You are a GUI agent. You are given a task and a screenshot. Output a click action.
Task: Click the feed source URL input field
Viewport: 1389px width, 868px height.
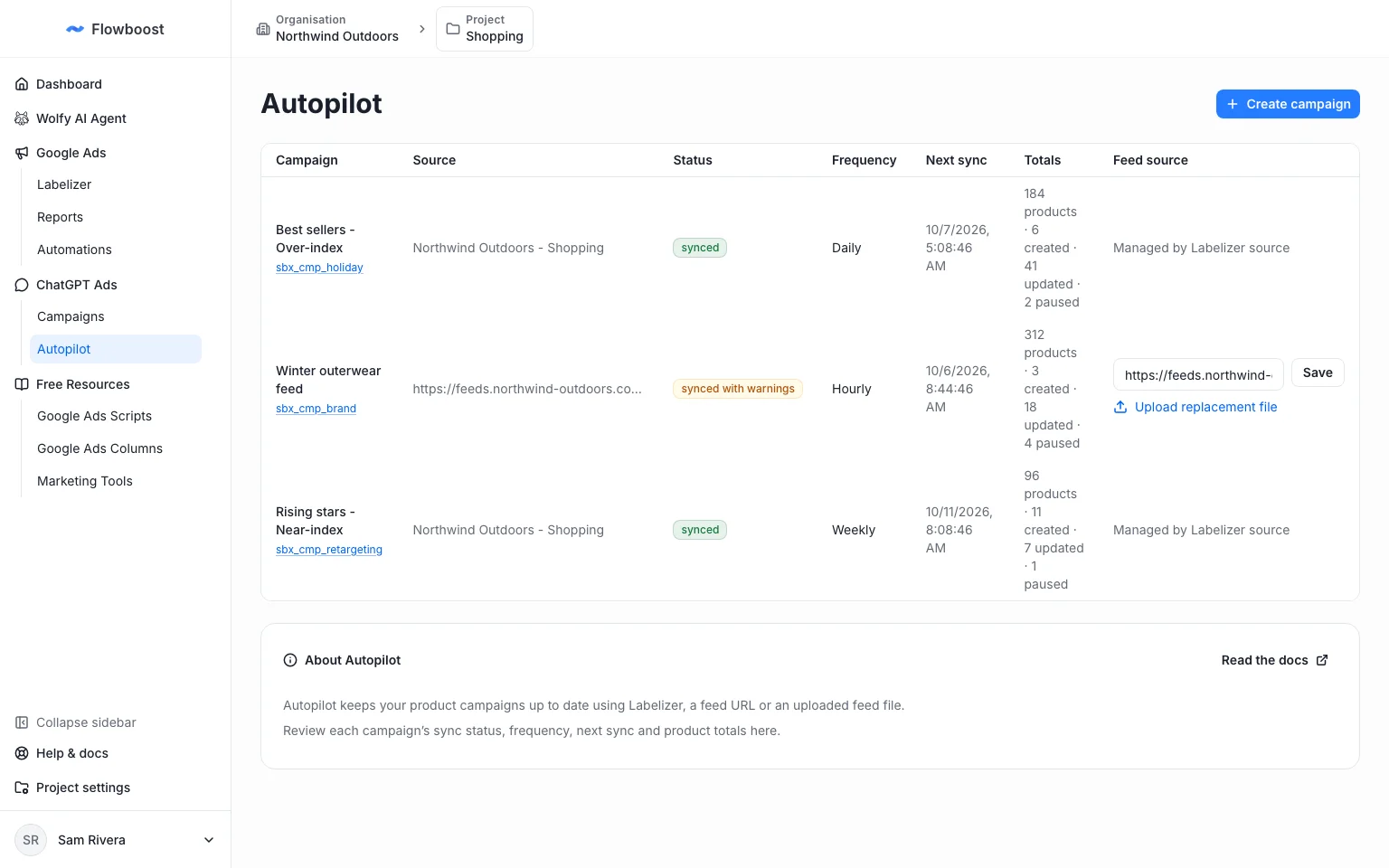(1198, 374)
